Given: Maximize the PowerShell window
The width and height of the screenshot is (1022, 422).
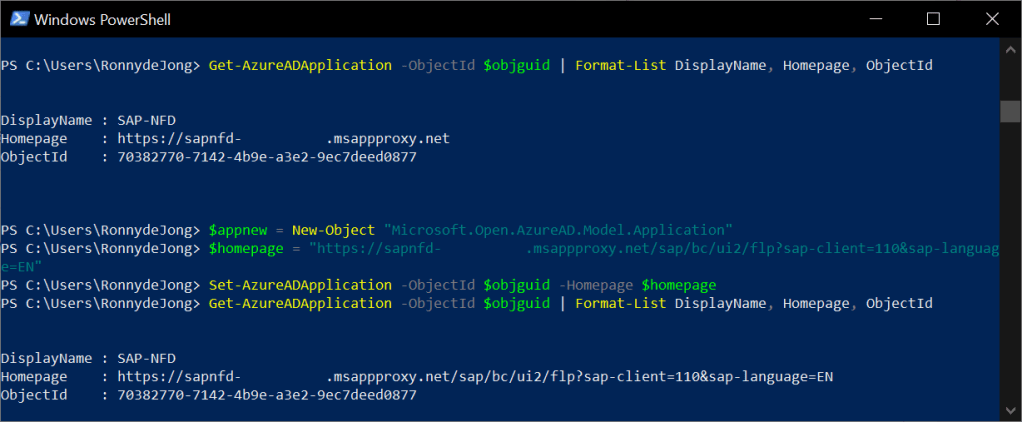Looking at the screenshot, I should (933, 19).
